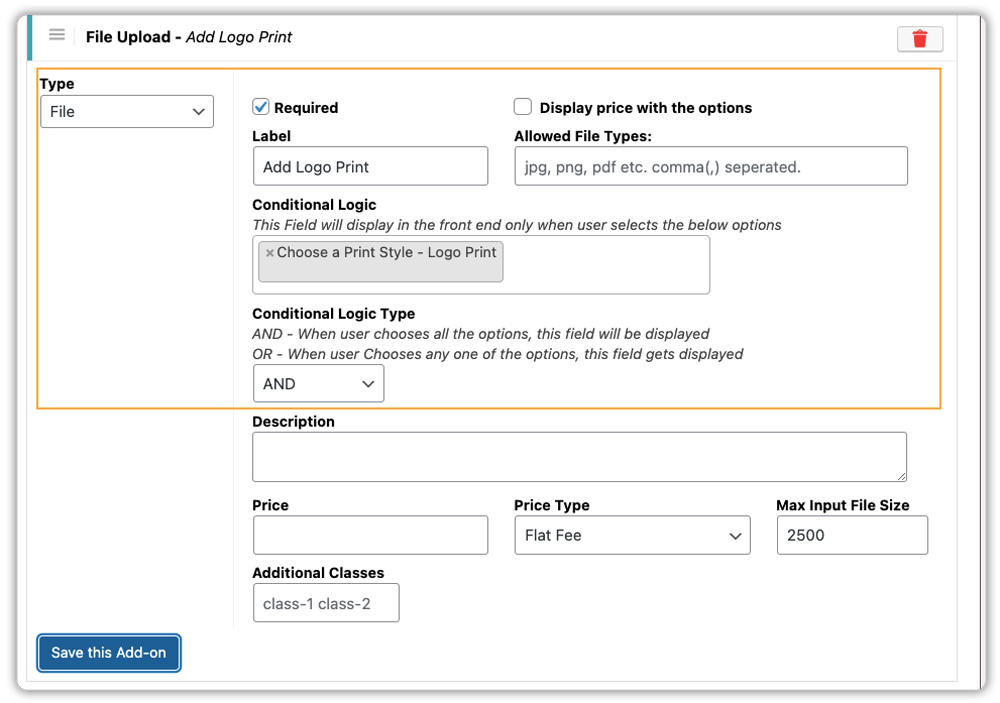
Task: Click the italic Add Logo Print header subtitle
Action: pyautogui.click(x=239, y=37)
